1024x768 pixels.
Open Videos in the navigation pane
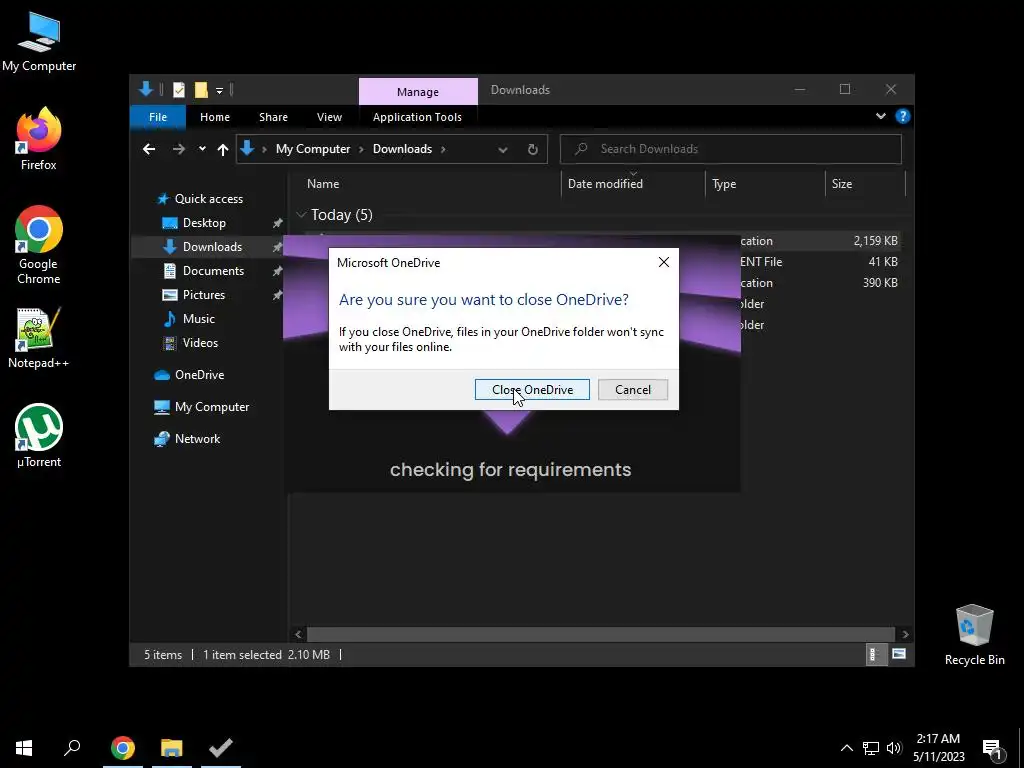click(200, 343)
